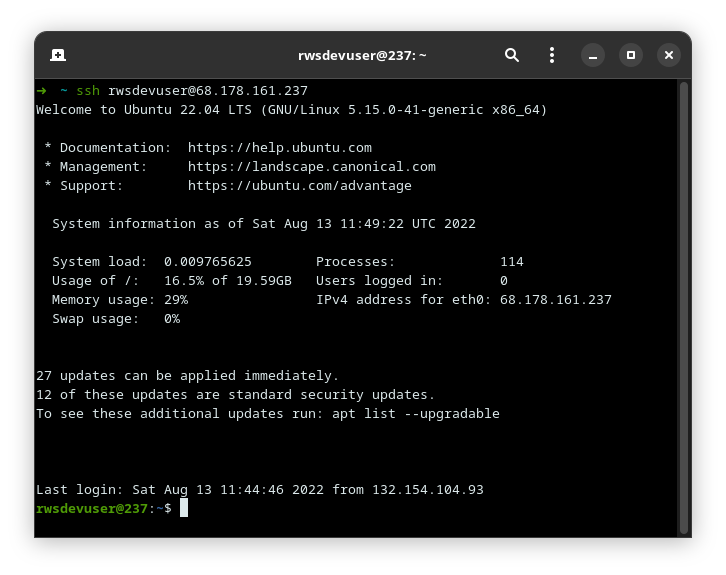The image size is (726, 575).
Task: Click the Swap usage value 0%
Action: (x=172, y=319)
